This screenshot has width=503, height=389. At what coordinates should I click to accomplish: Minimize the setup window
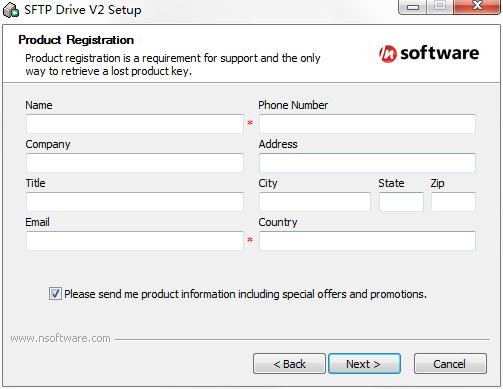(413, 7)
